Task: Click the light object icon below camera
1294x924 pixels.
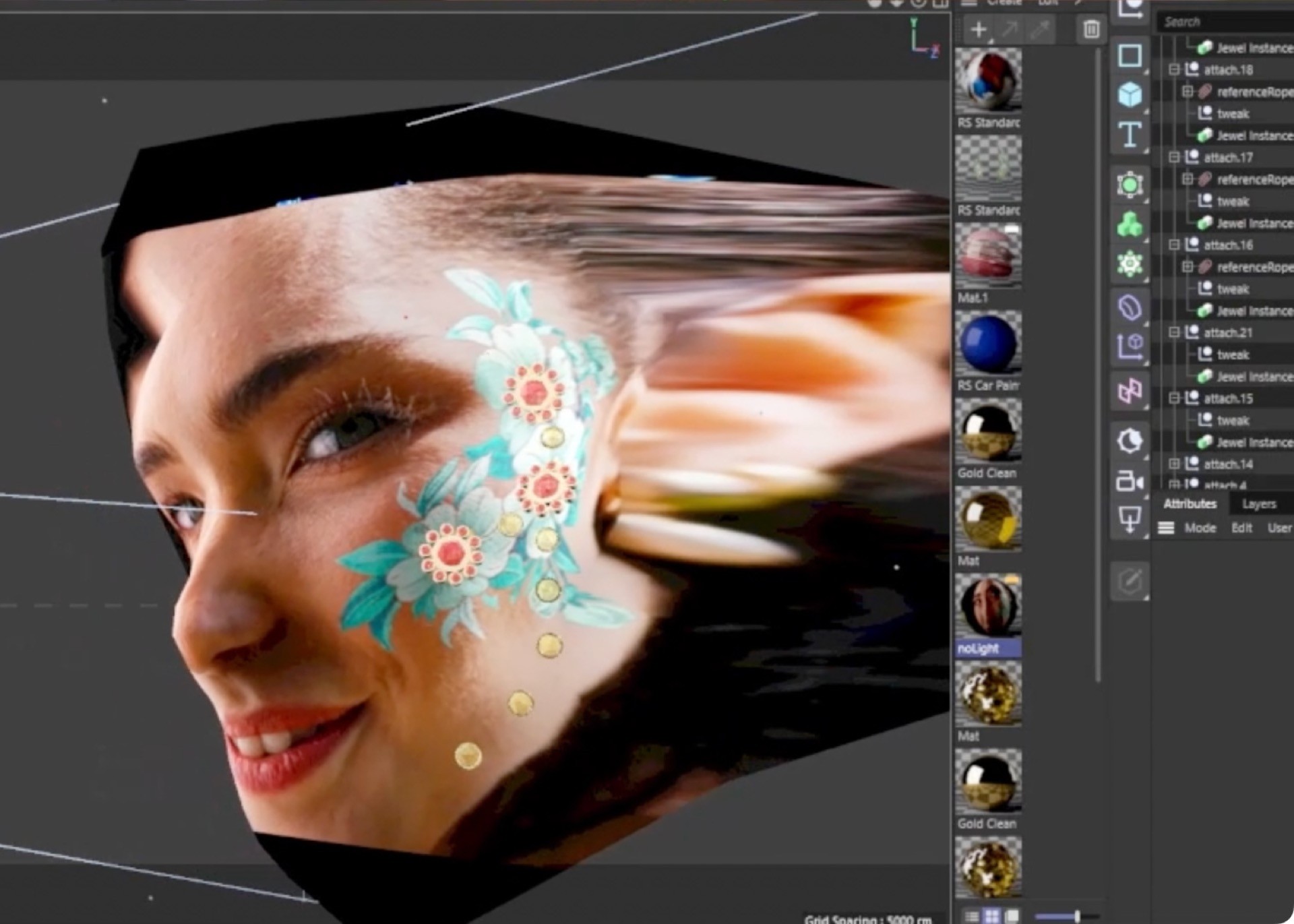Action: tap(1130, 520)
